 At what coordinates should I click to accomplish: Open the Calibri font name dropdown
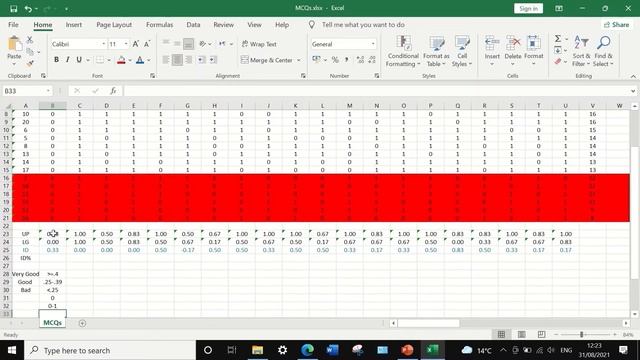(104, 44)
